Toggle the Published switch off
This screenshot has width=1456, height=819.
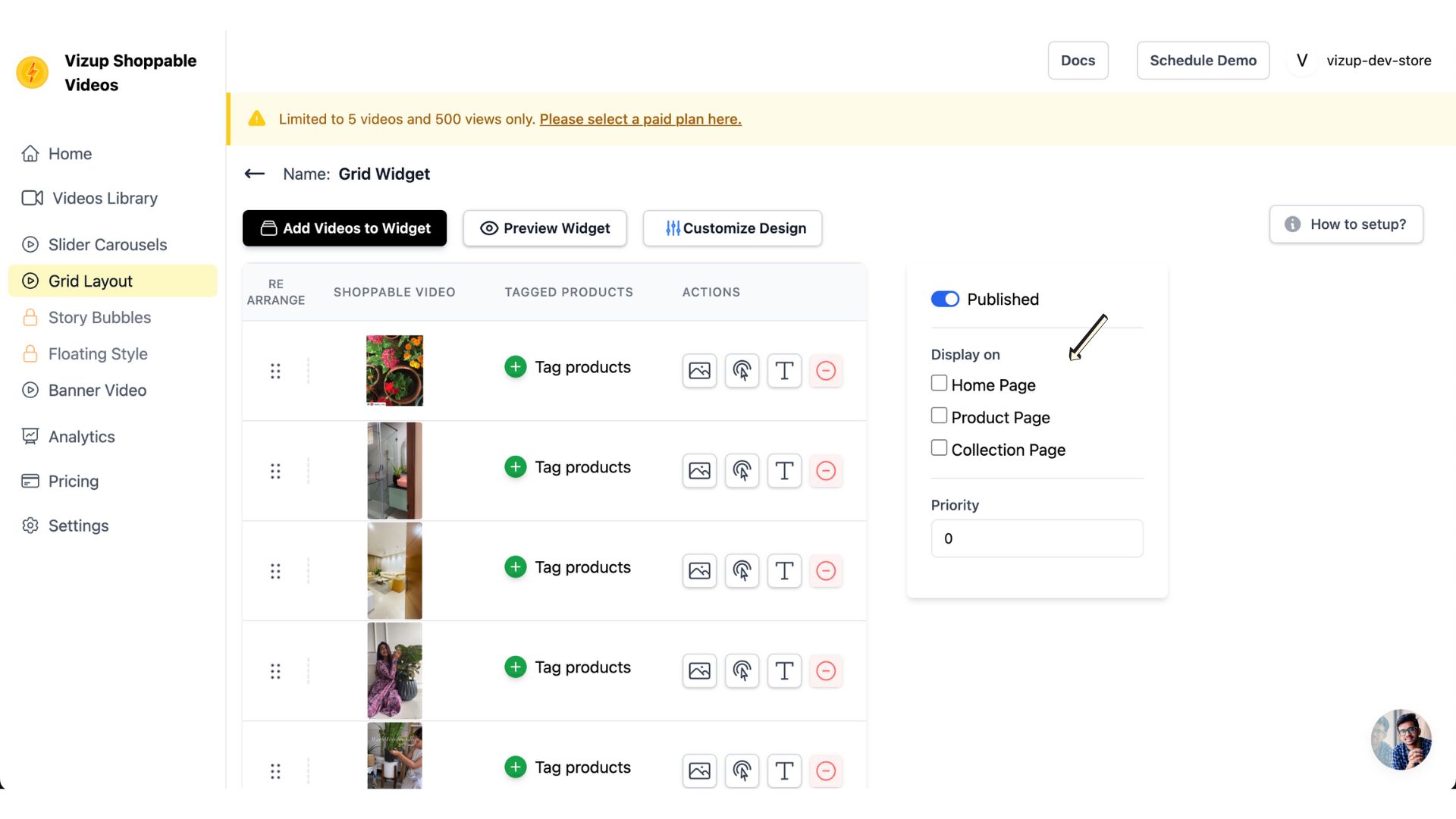pyautogui.click(x=945, y=300)
